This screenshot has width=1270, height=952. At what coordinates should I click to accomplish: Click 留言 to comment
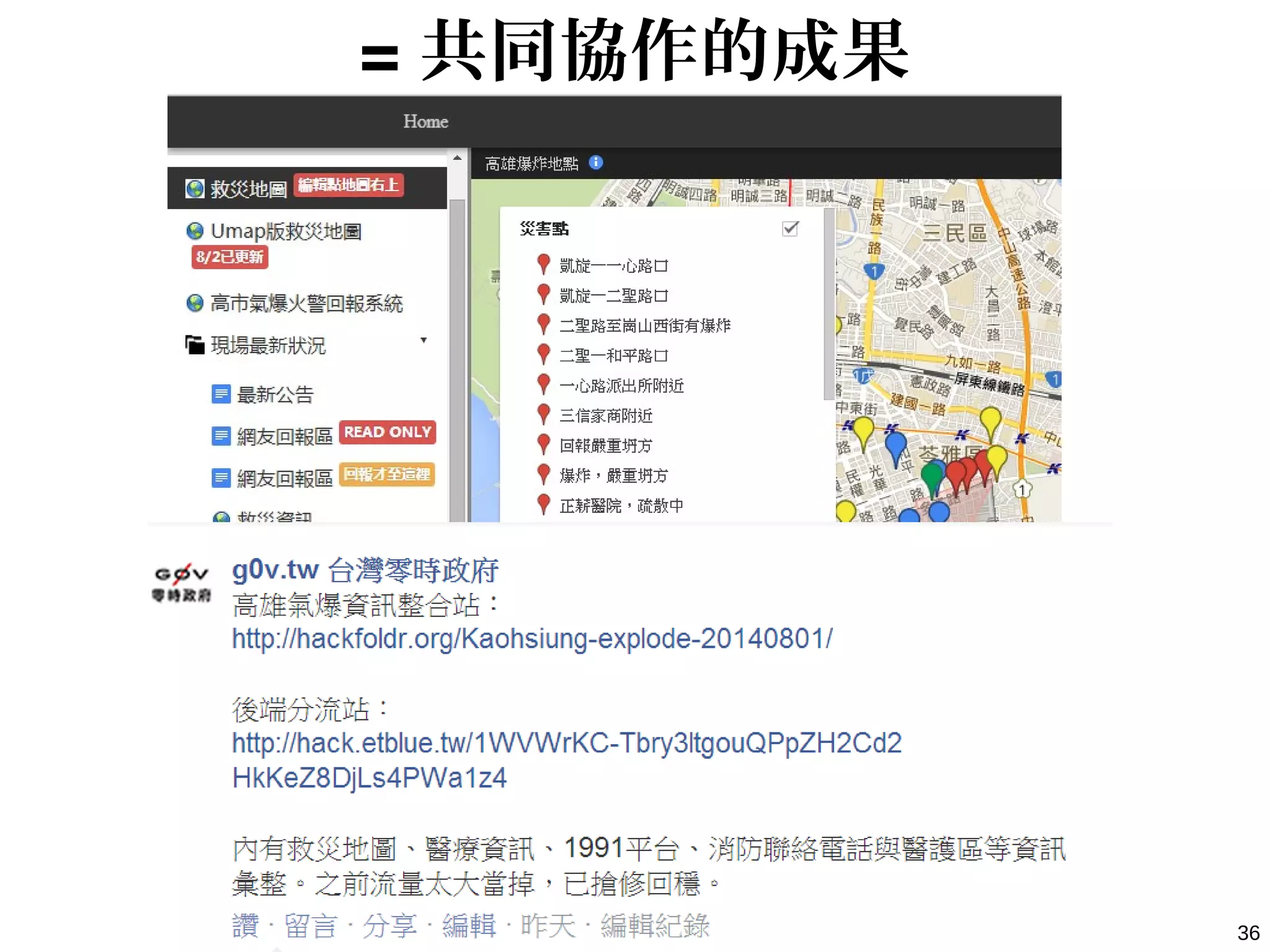tap(310, 926)
